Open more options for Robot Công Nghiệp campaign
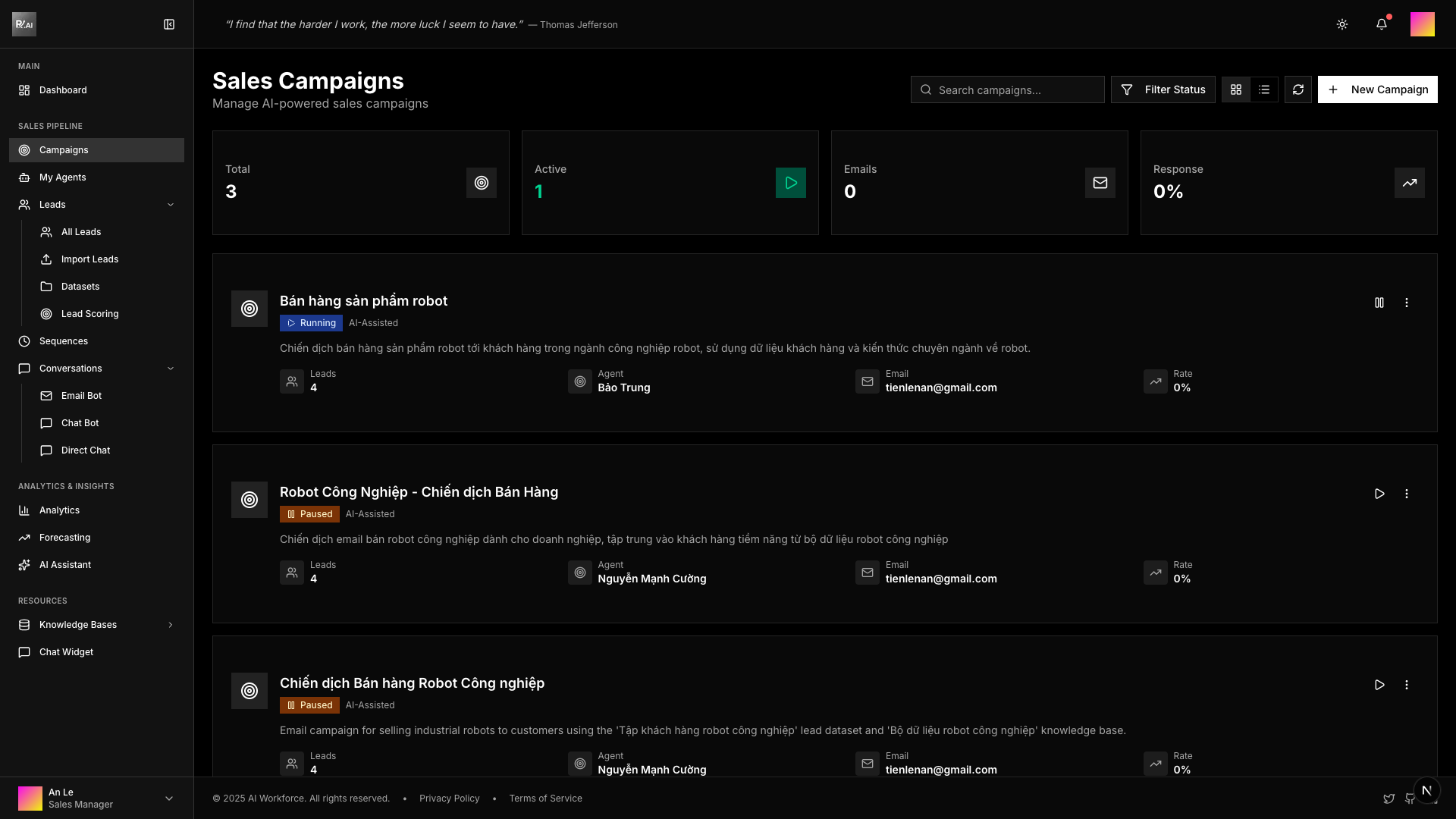 (1407, 494)
